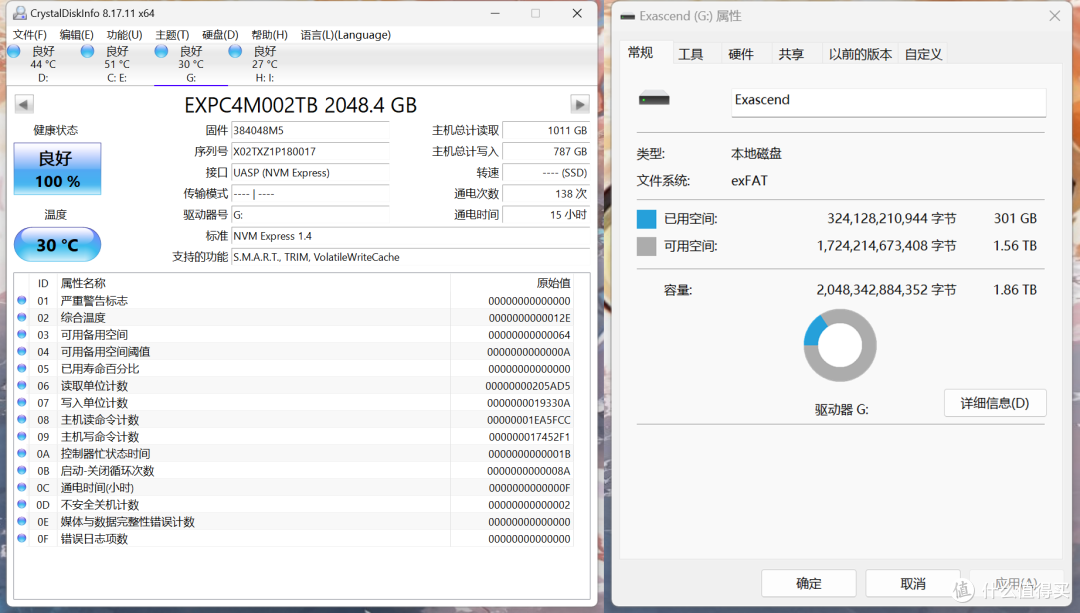Click the 主机总计读取 value 1011 GB
Image resolution: width=1080 pixels, height=613 pixels.
[546, 130]
